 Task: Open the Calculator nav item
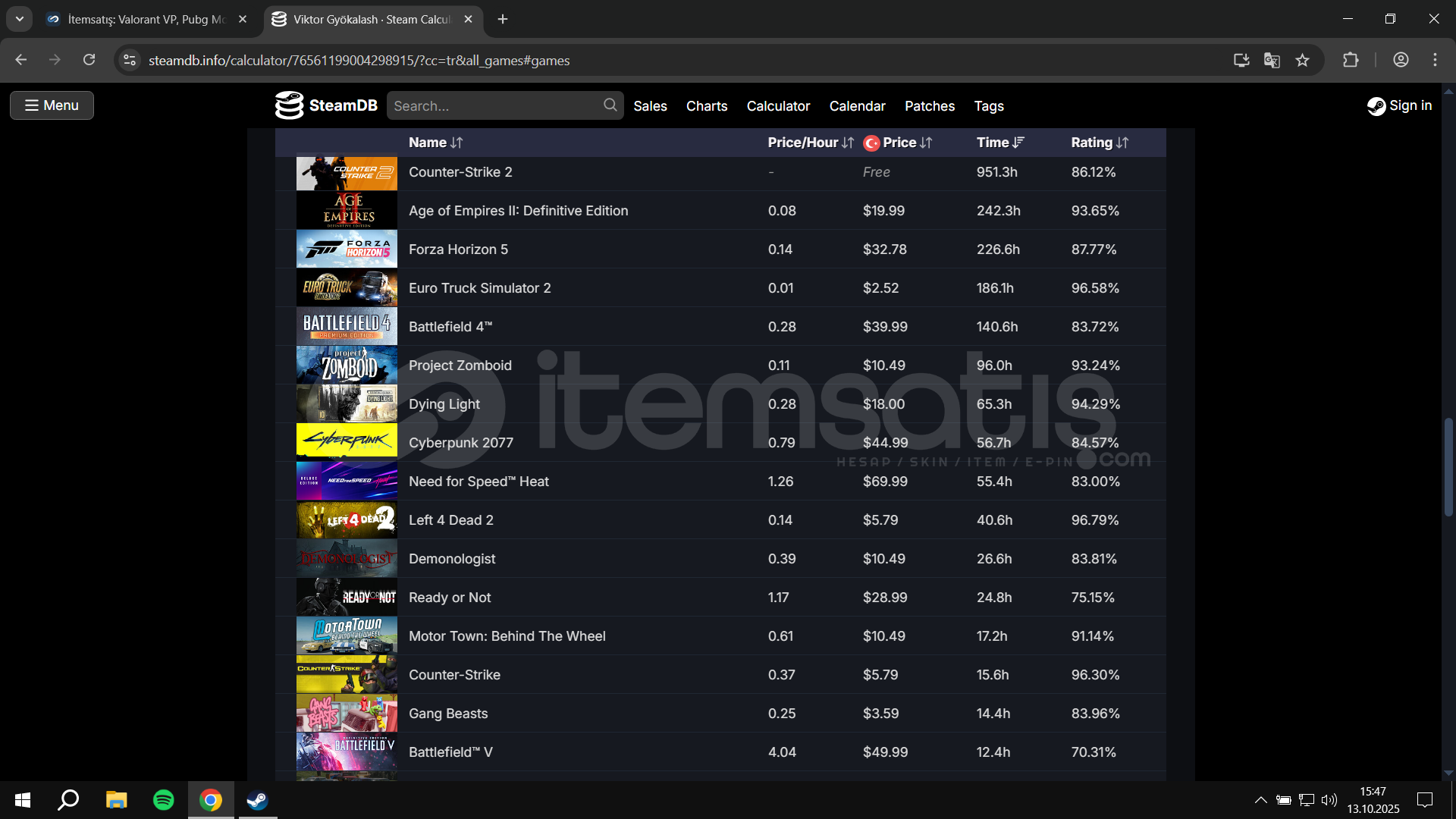click(x=778, y=106)
